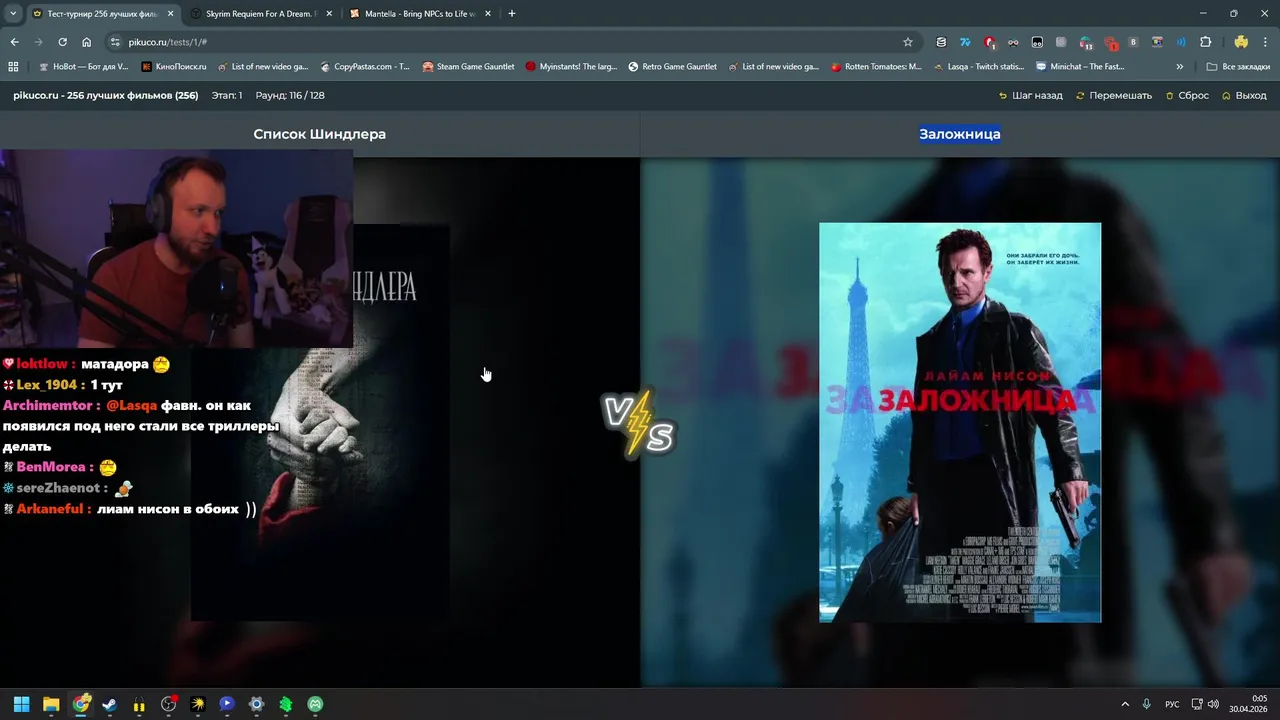Click the Chrome icon in the taskbar
Viewport: 1280px width, 720px height.
click(81, 704)
